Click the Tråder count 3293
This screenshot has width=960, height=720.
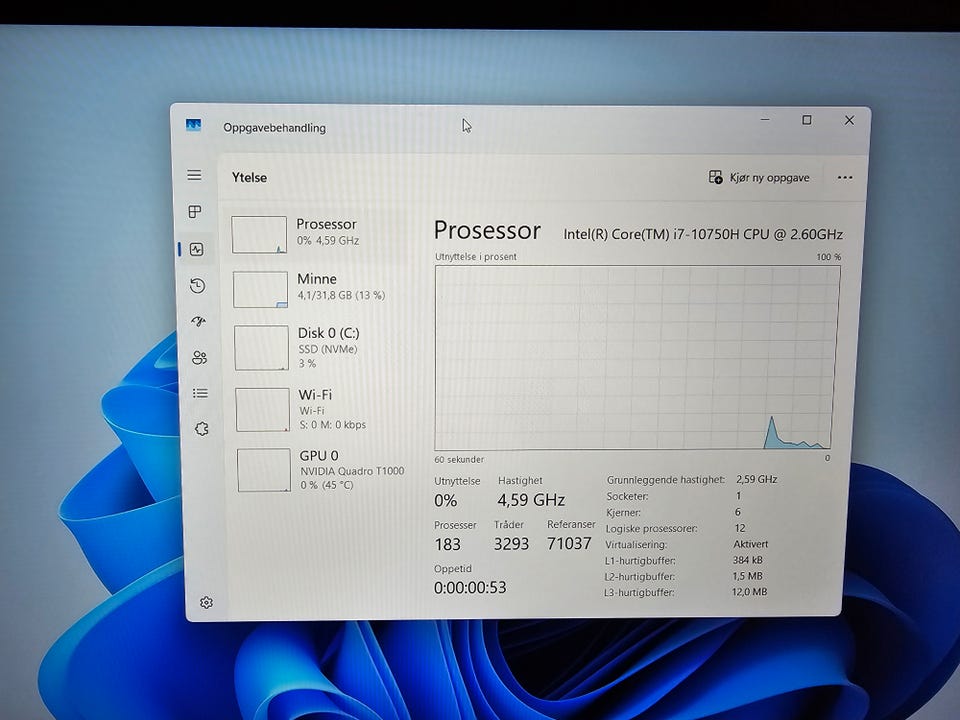pos(511,544)
